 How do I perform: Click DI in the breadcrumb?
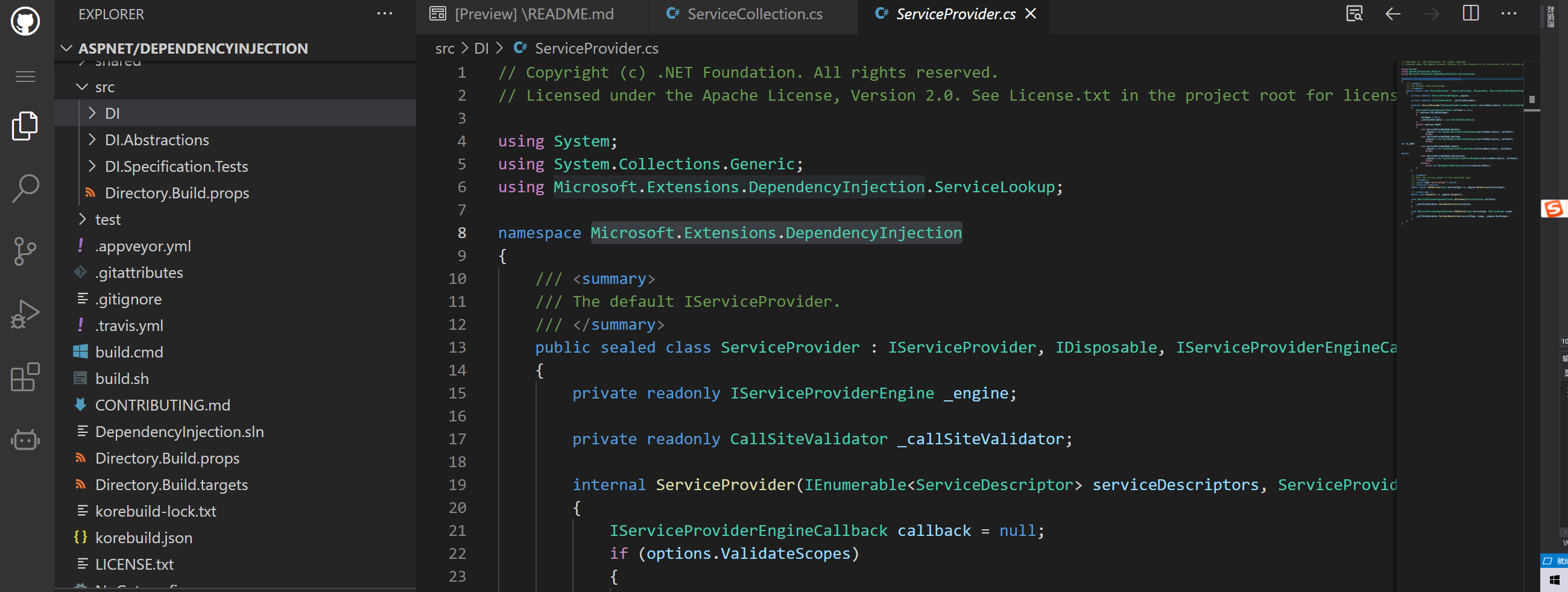click(481, 48)
